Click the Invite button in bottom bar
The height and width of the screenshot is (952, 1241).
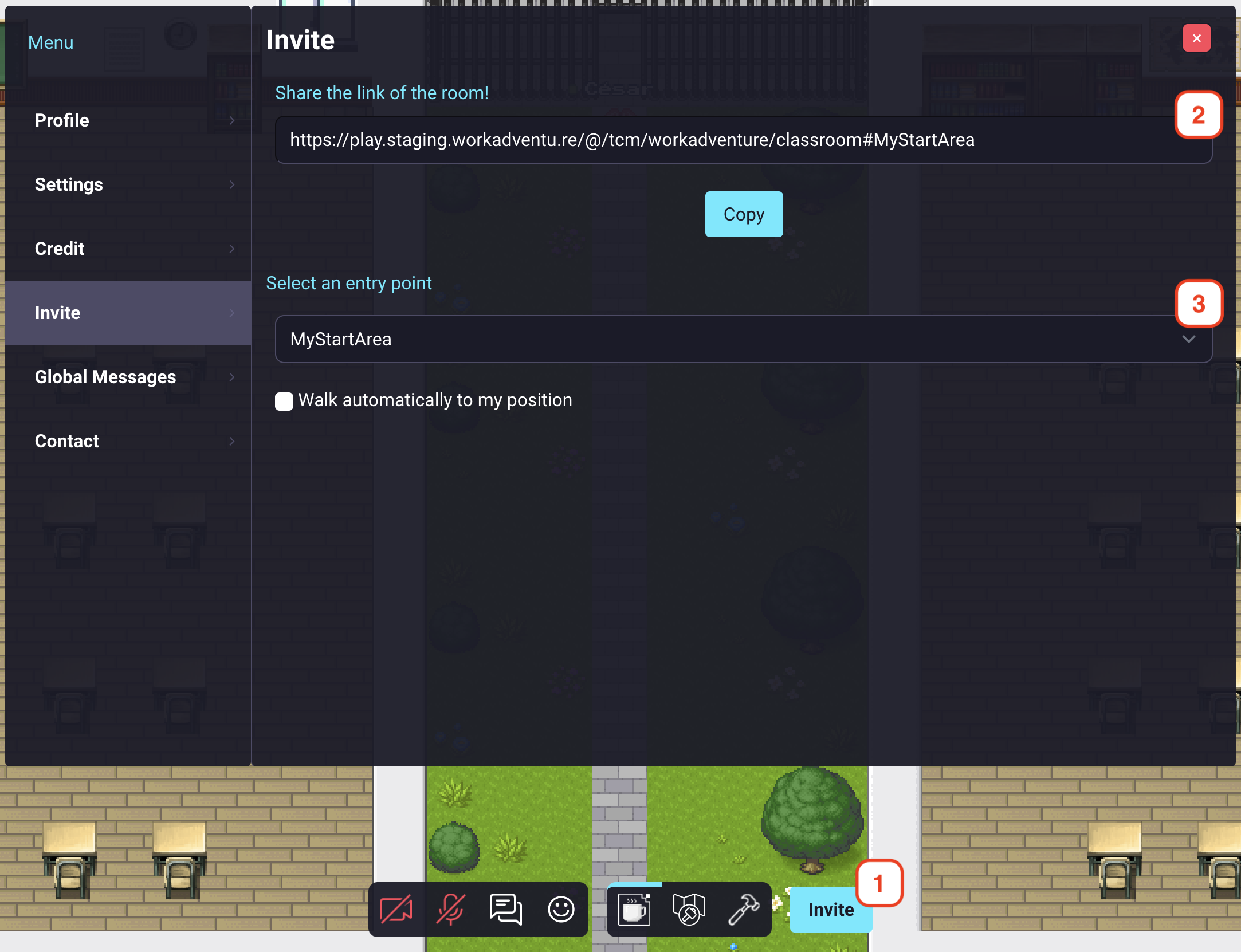click(x=831, y=910)
